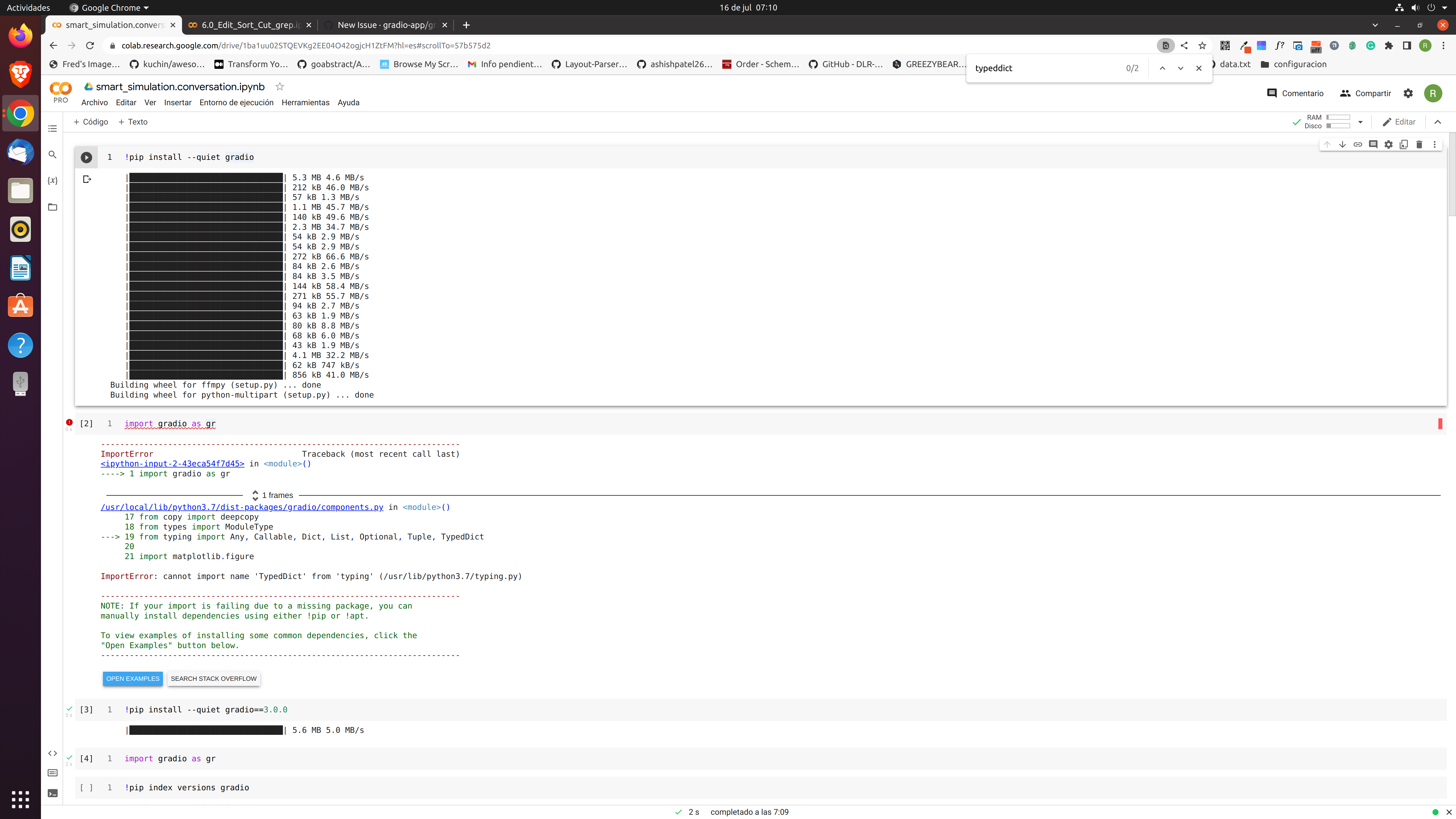1456x819 pixels.
Task: Open Firefox from the Ubuntu dock
Action: tap(20, 36)
